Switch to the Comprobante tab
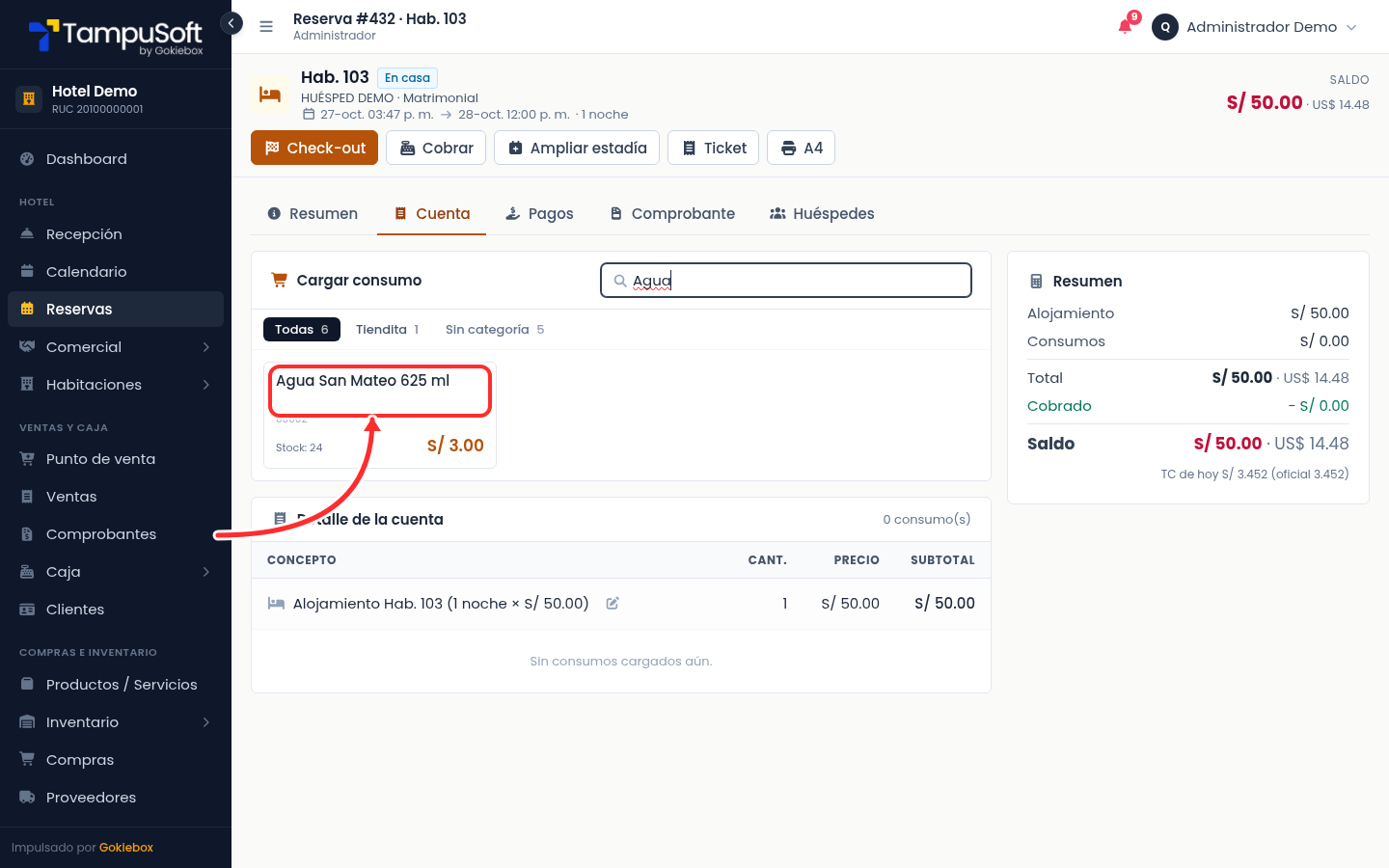Viewport: 1389px width, 868px height. point(672,214)
